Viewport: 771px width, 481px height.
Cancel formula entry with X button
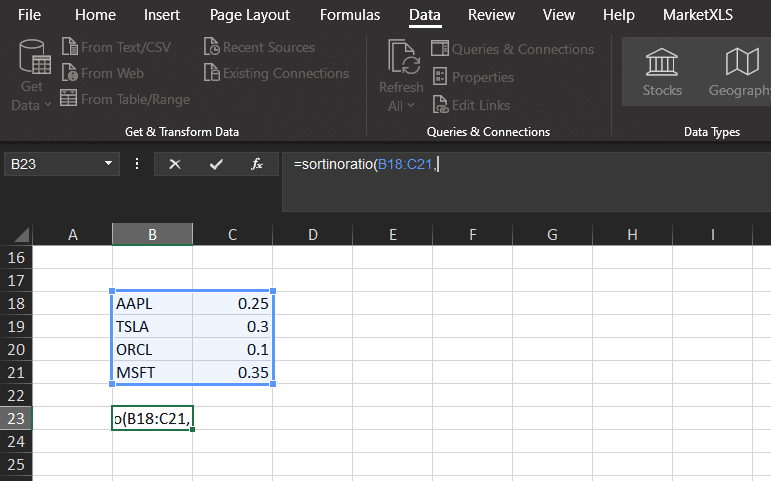pos(175,164)
